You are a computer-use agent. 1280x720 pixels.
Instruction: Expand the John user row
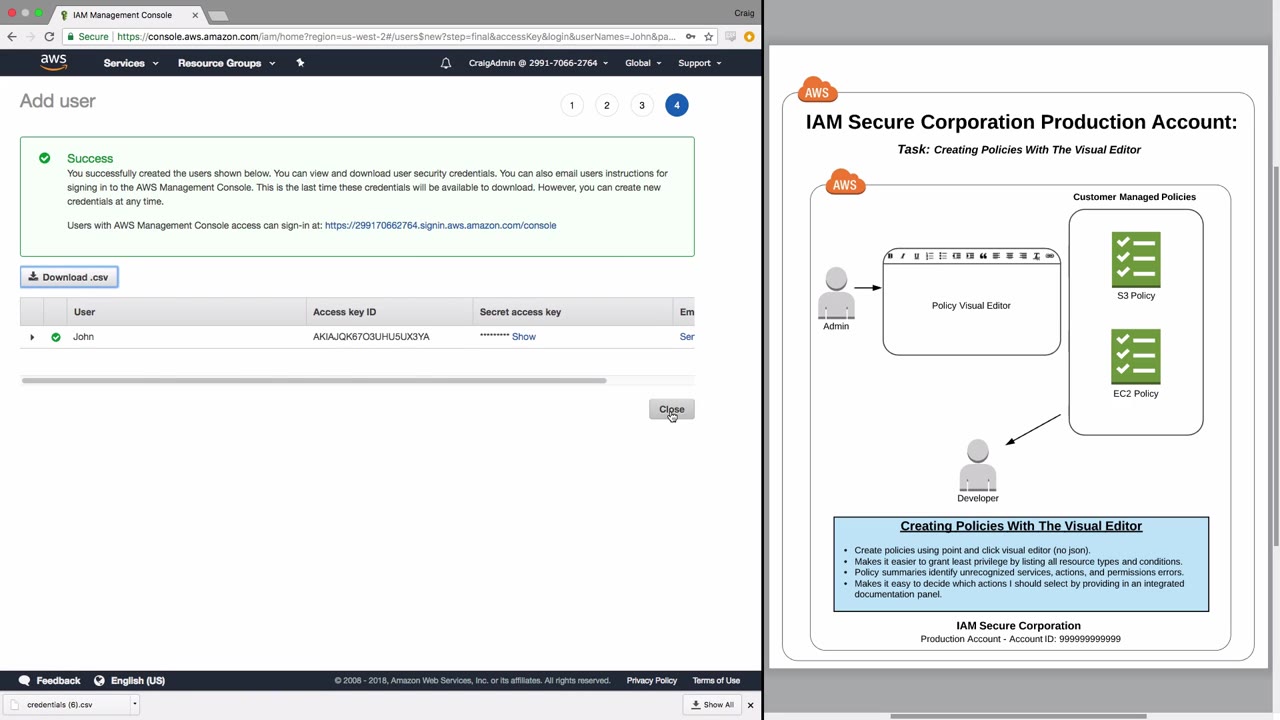[x=32, y=337]
